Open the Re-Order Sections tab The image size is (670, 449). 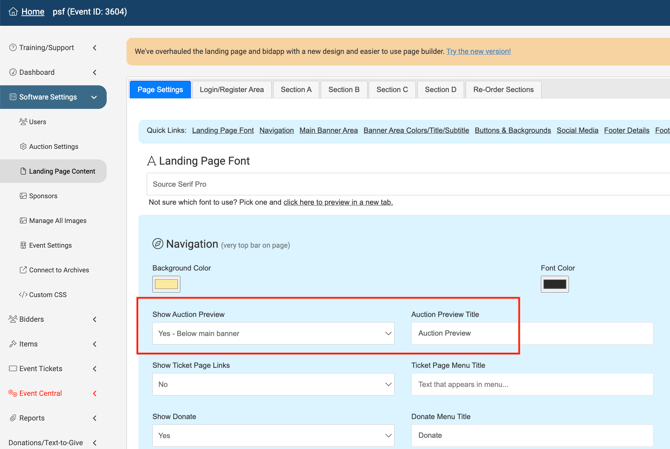tap(503, 90)
